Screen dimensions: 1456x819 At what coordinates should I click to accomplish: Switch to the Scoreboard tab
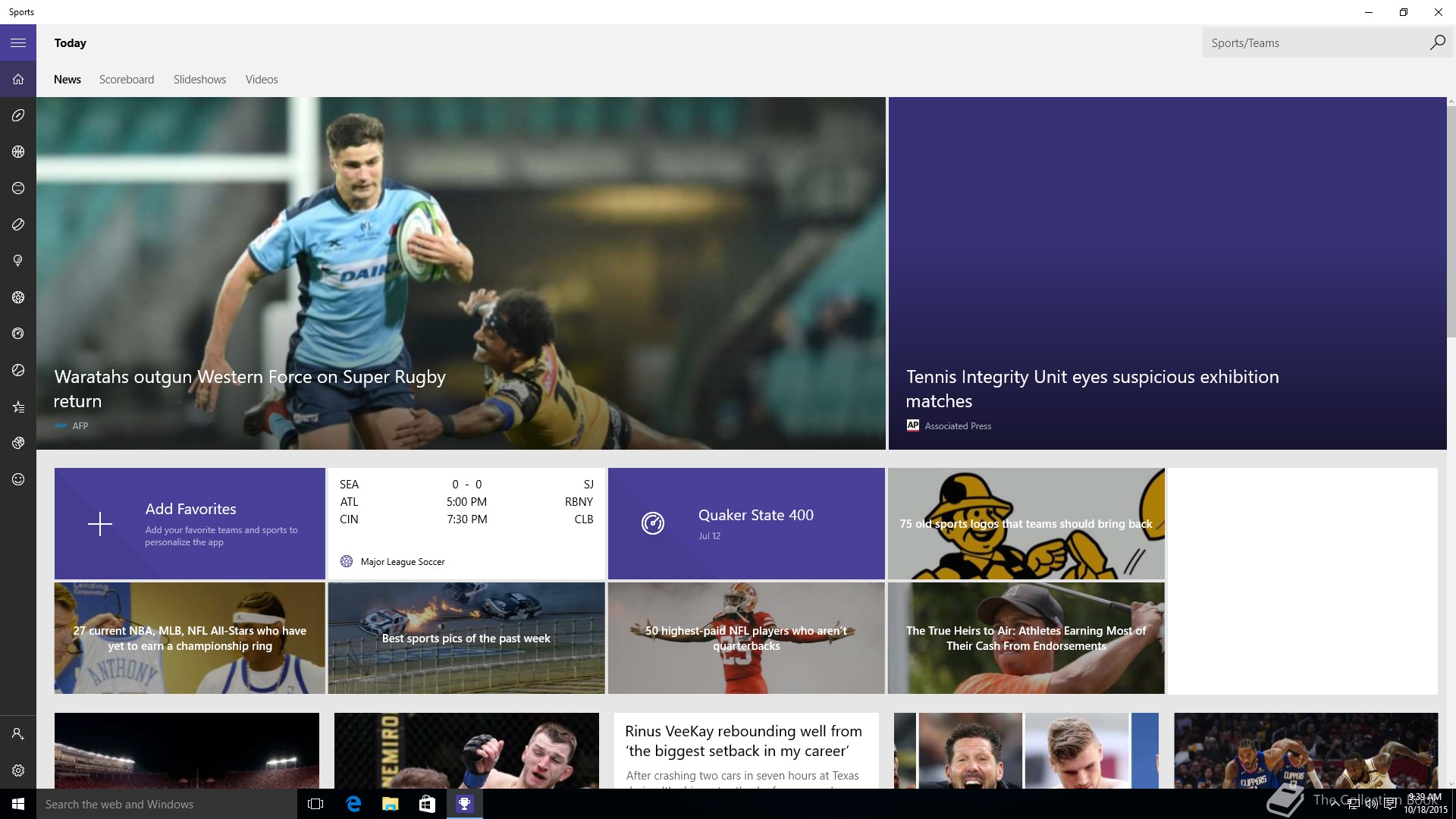tap(127, 80)
